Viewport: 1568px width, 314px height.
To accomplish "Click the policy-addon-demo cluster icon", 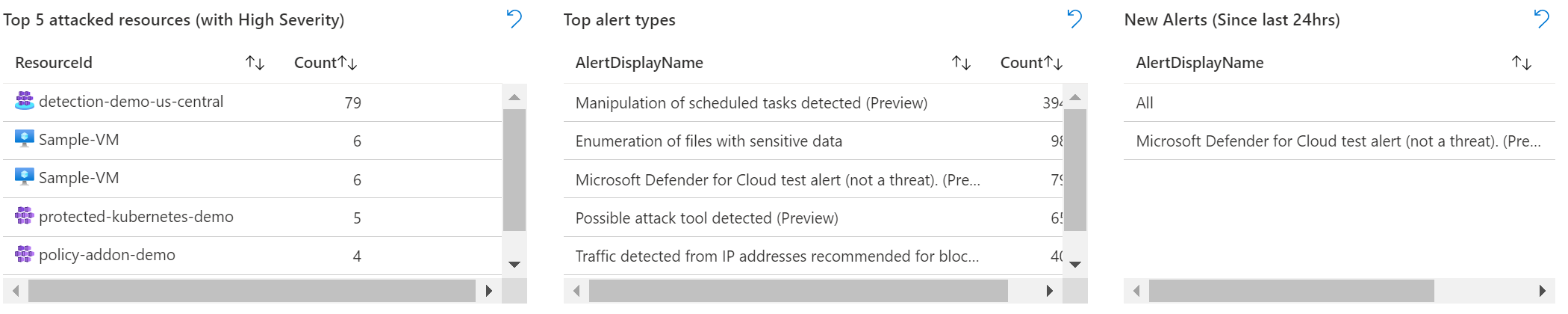I will pyautogui.click(x=25, y=254).
